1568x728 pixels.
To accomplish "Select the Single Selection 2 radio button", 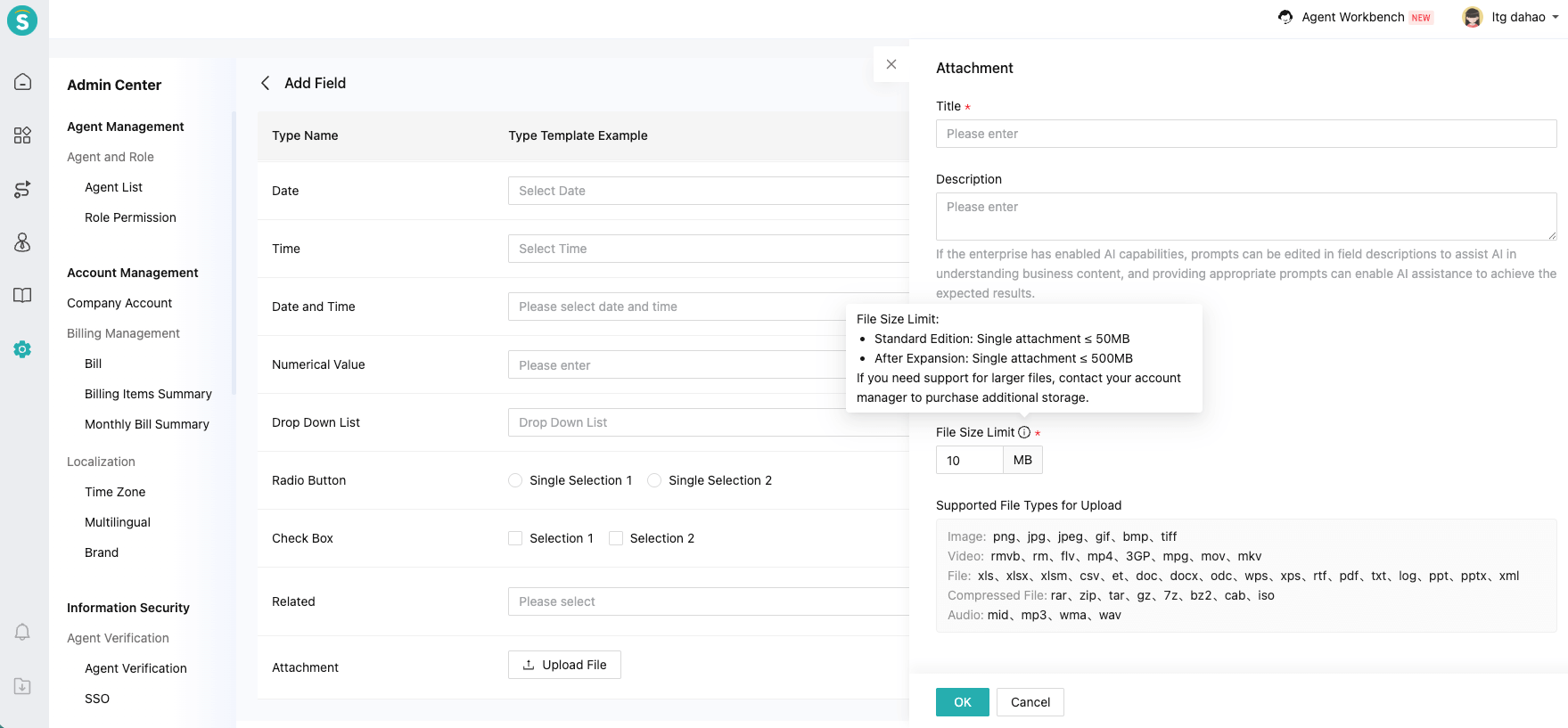I will (654, 480).
